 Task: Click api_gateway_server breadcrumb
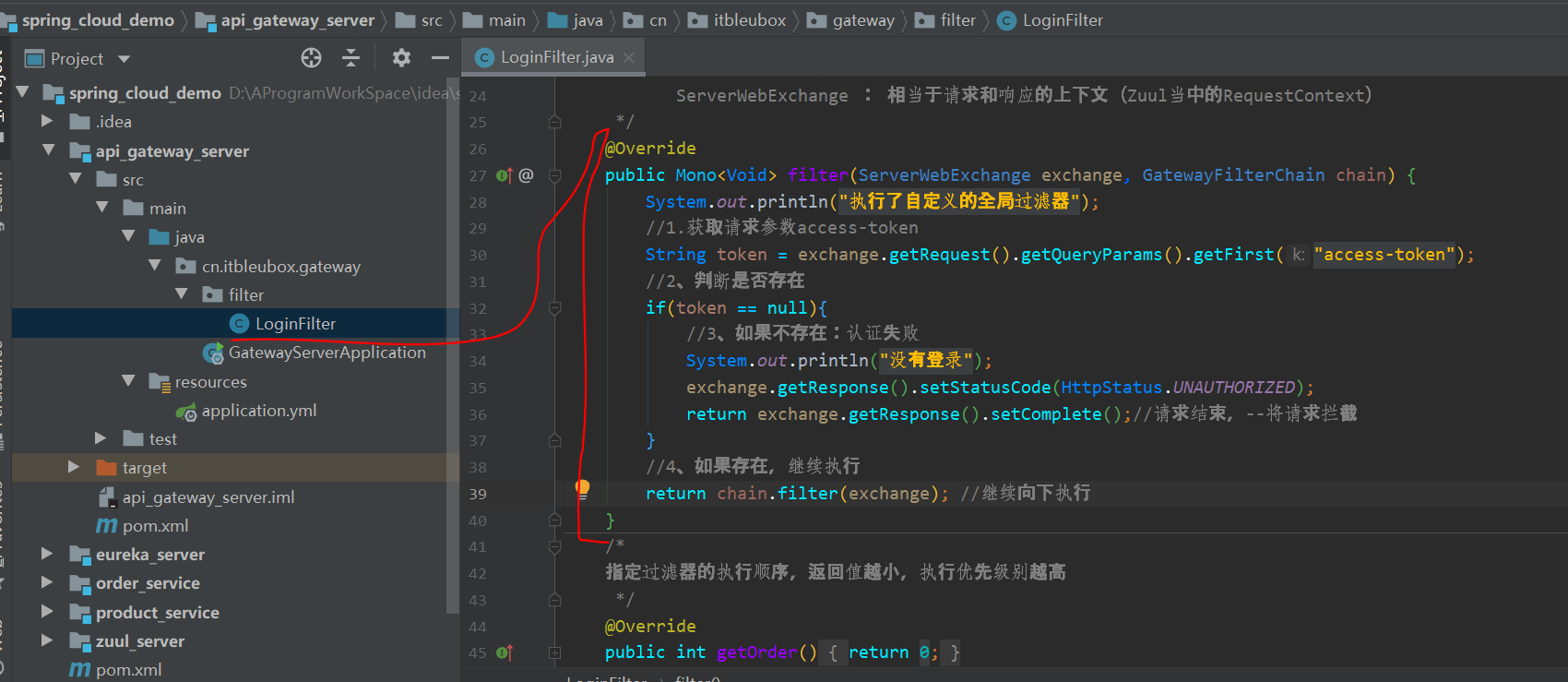coord(298,19)
